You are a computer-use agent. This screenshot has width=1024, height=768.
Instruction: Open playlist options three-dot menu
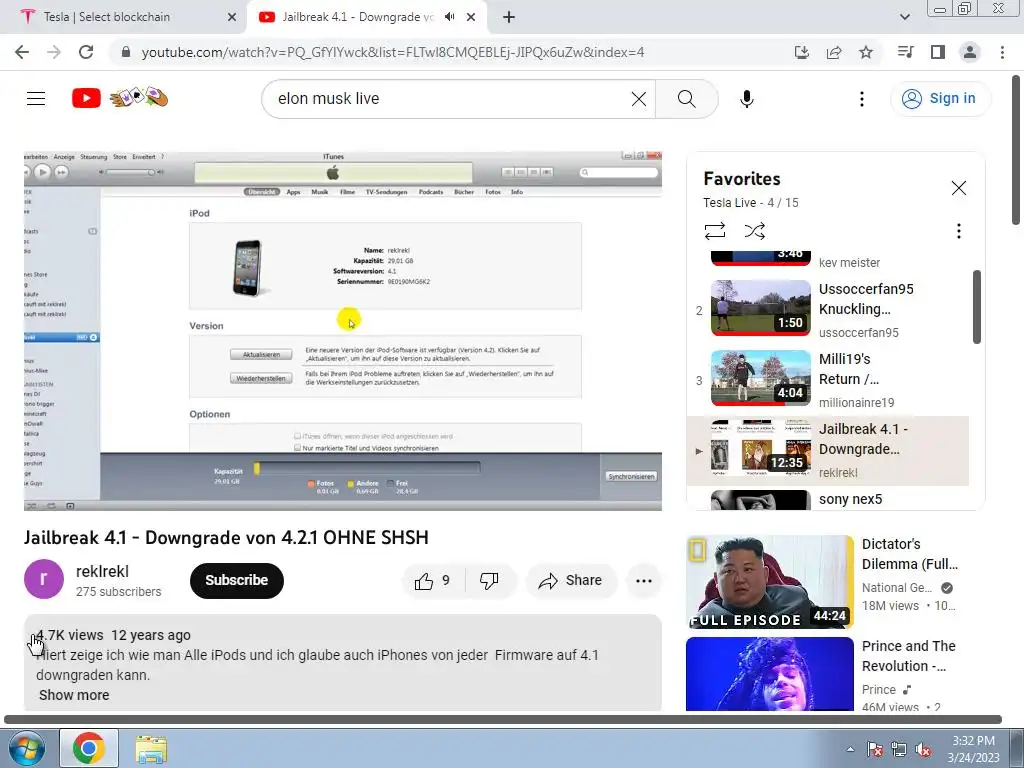tap(958, 231)
